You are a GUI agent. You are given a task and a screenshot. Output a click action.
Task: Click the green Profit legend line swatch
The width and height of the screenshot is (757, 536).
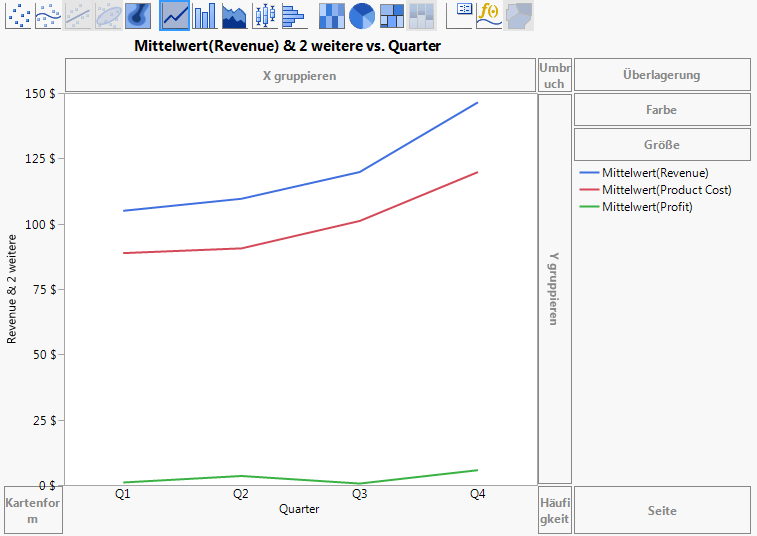pyautogui.click(x=589, y=207)
